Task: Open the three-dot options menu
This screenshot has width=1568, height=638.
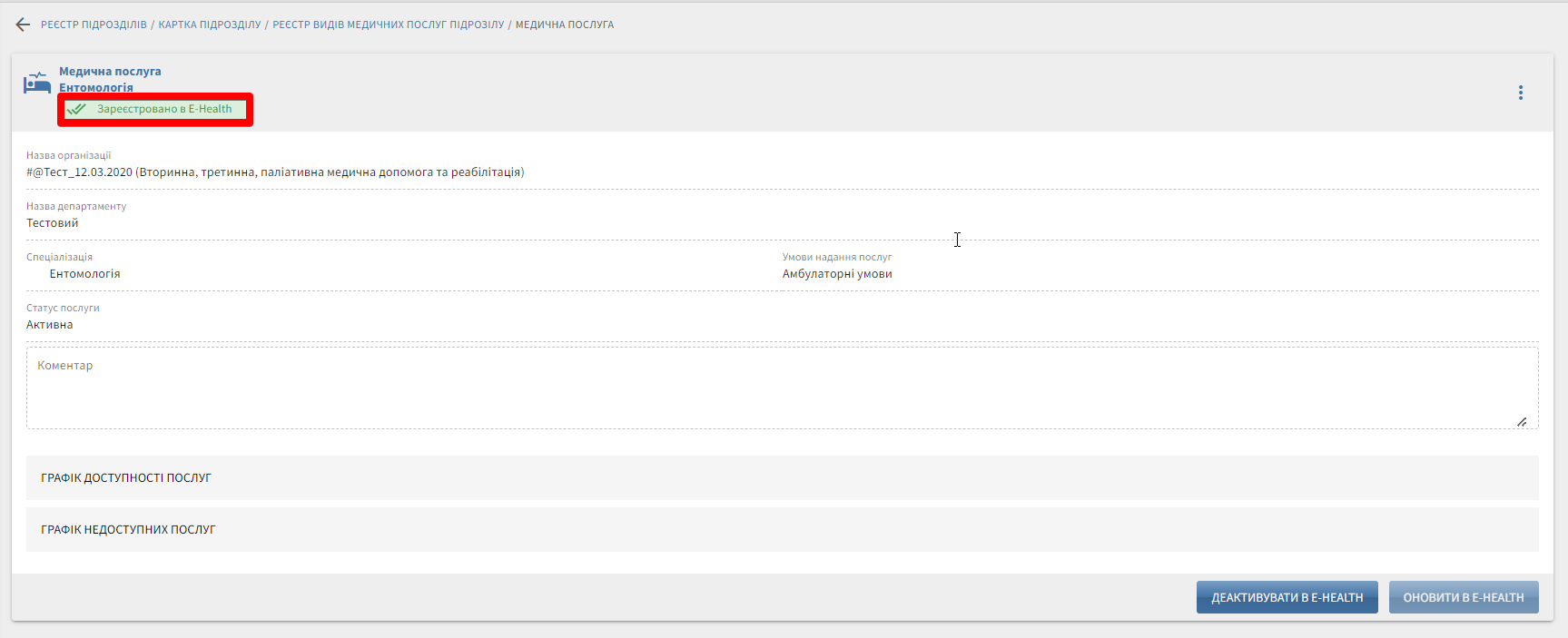Action: coord(1520,93)
